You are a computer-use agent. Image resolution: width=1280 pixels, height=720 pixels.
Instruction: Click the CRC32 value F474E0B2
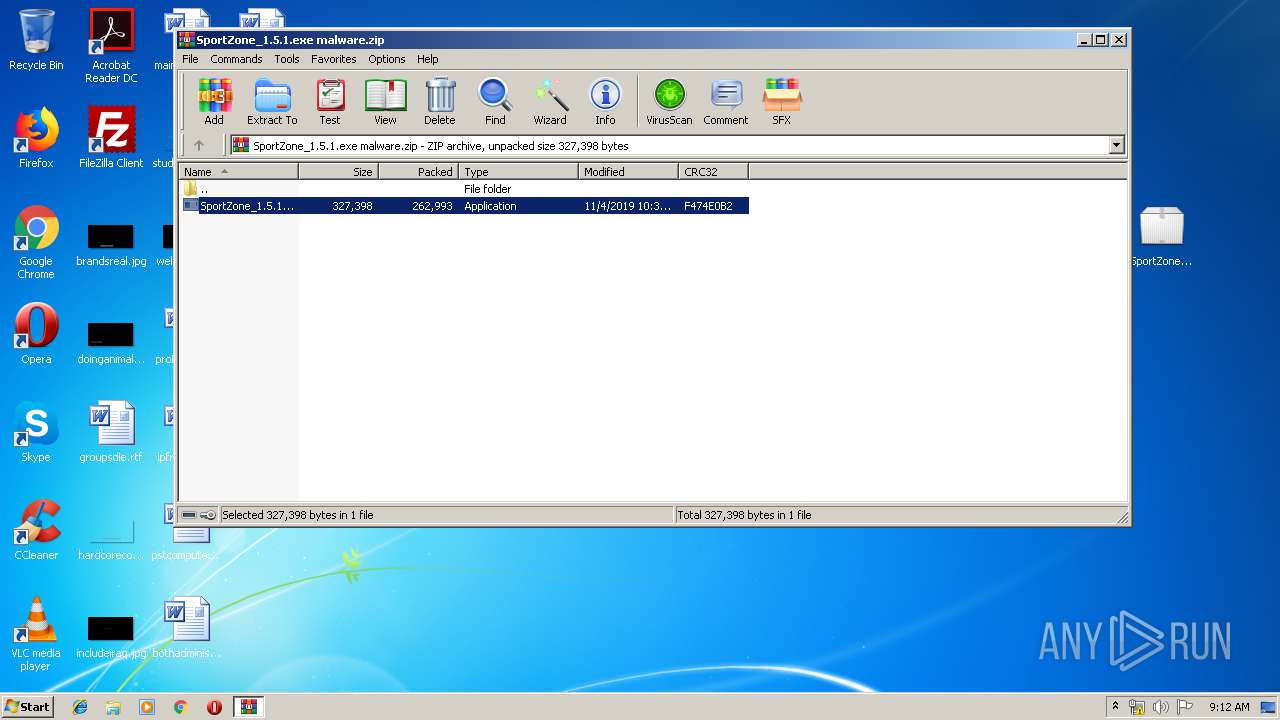[x=708, y=206]
